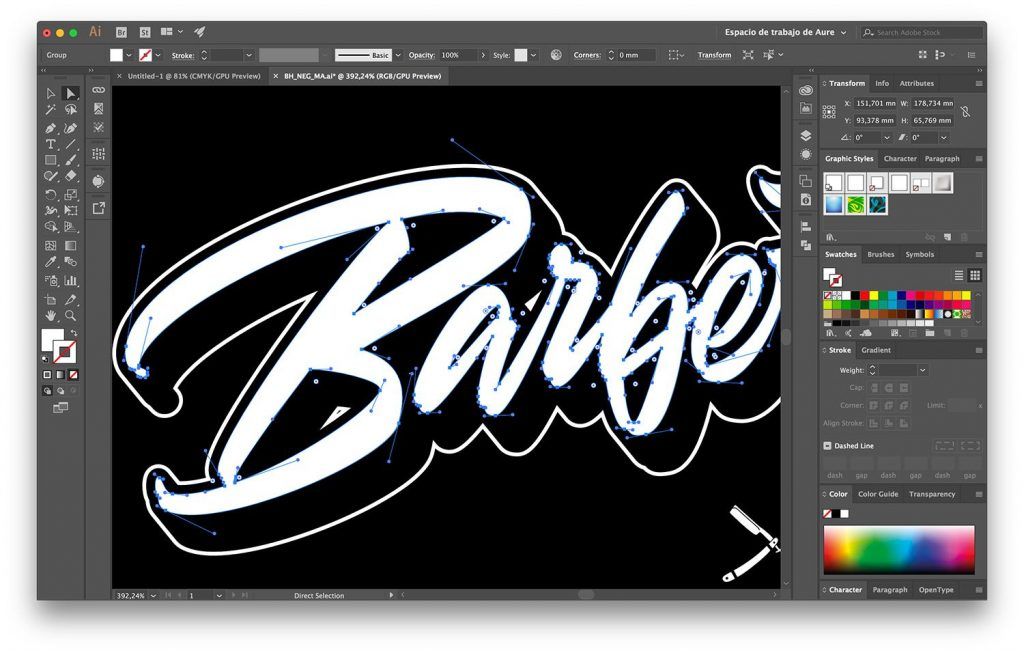The height and width of the screenshot is (653, 1024).
Task: Switch to the Color Guide tab
Action: click(878, 494)
